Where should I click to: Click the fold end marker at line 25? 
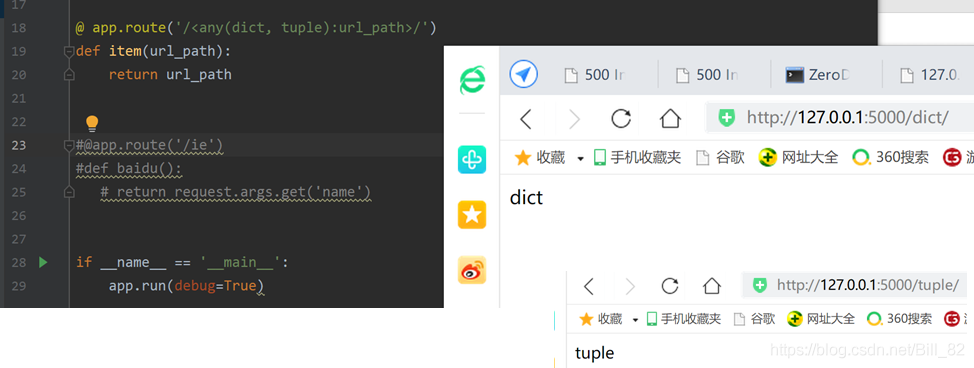point(69,193)
